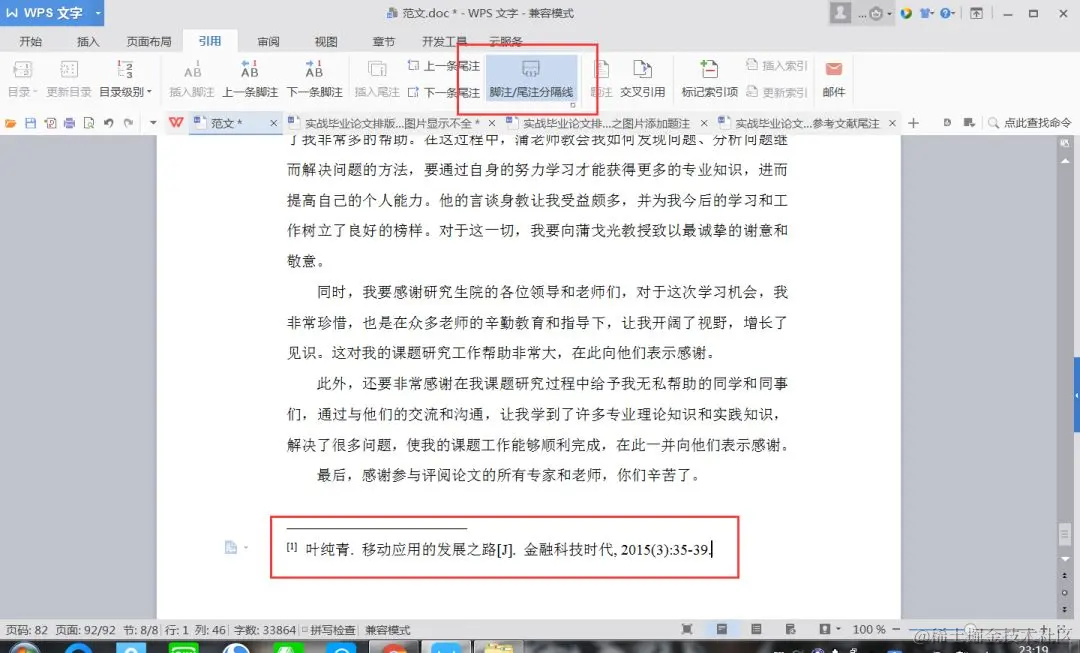Click the print icon in quick toolbar
This screenshot has height=653, width=1080.
click(x=69, y=123)
